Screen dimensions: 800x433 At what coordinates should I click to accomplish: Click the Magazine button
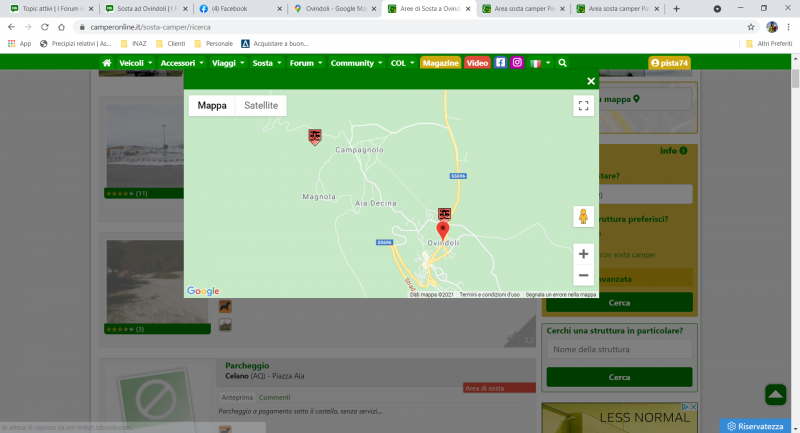(x=440, y=62)
